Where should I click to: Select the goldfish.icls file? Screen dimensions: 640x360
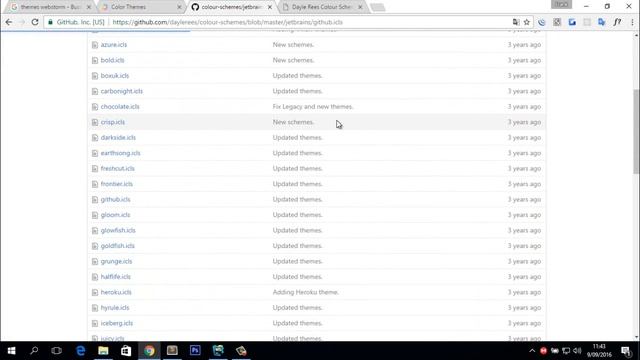118,246
